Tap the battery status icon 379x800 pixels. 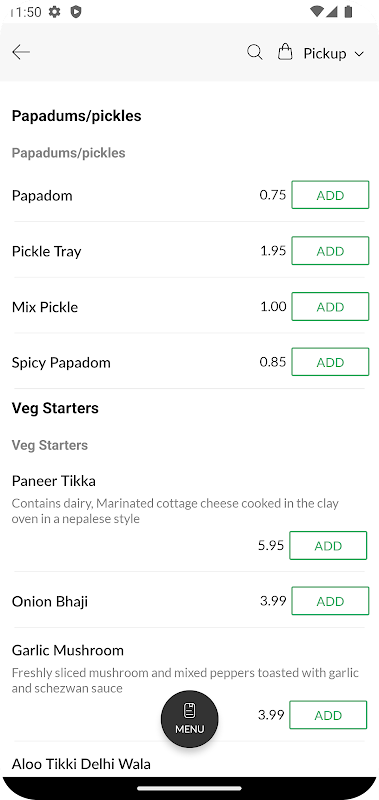coord(348,11)
